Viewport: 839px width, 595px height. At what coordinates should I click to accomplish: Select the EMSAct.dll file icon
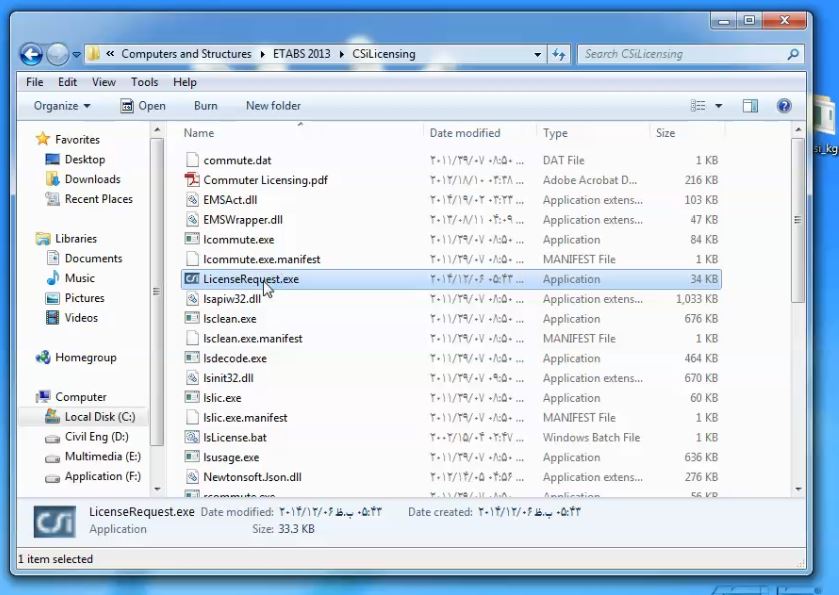coord(192,200)
